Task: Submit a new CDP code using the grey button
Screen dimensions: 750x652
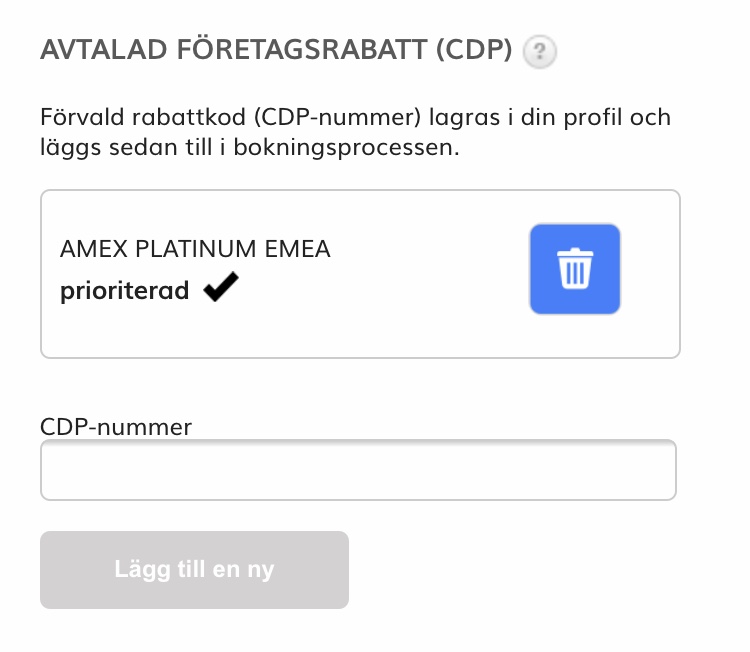Action: click(194, 570)
